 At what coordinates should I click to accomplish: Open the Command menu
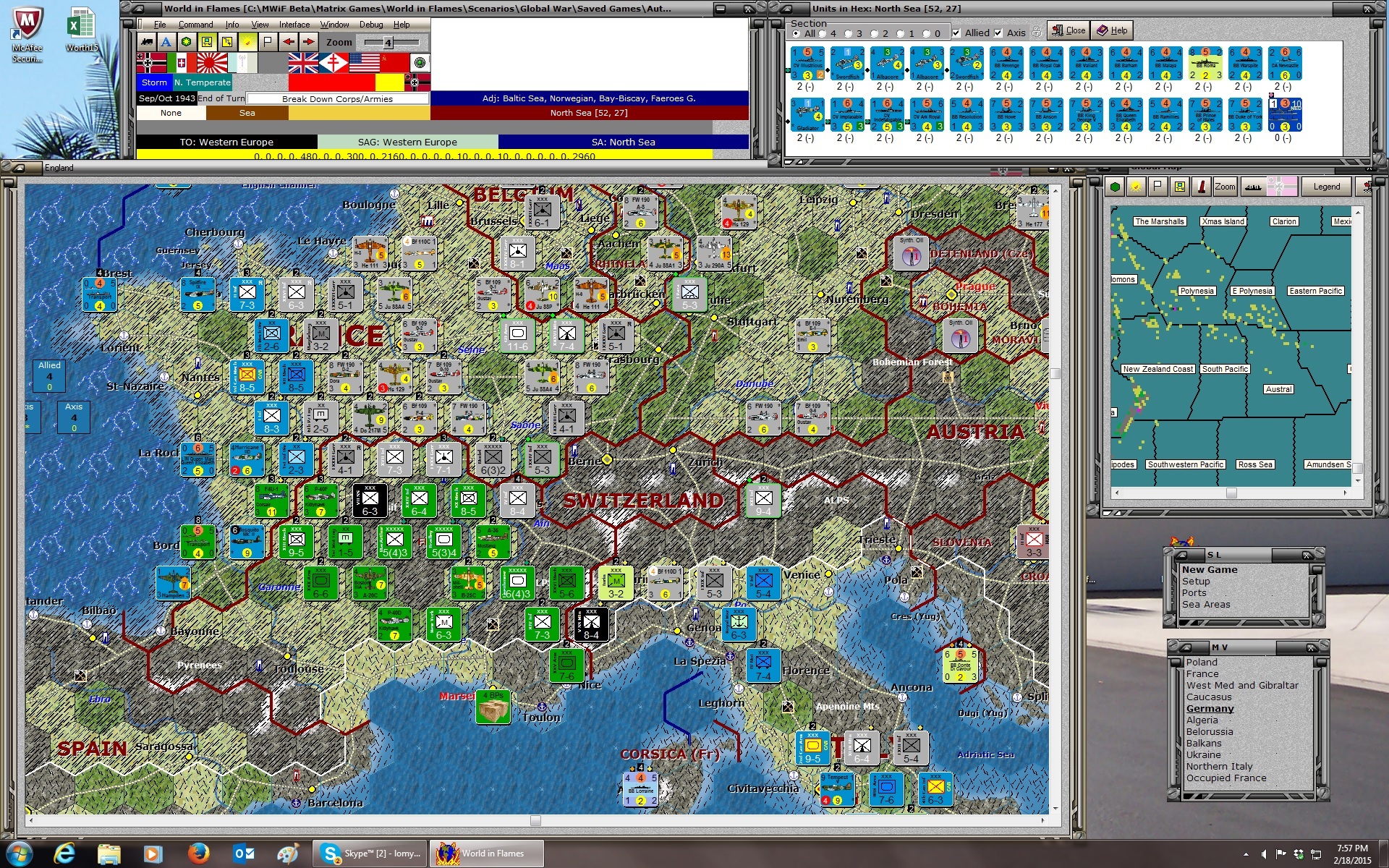(195, 24)
